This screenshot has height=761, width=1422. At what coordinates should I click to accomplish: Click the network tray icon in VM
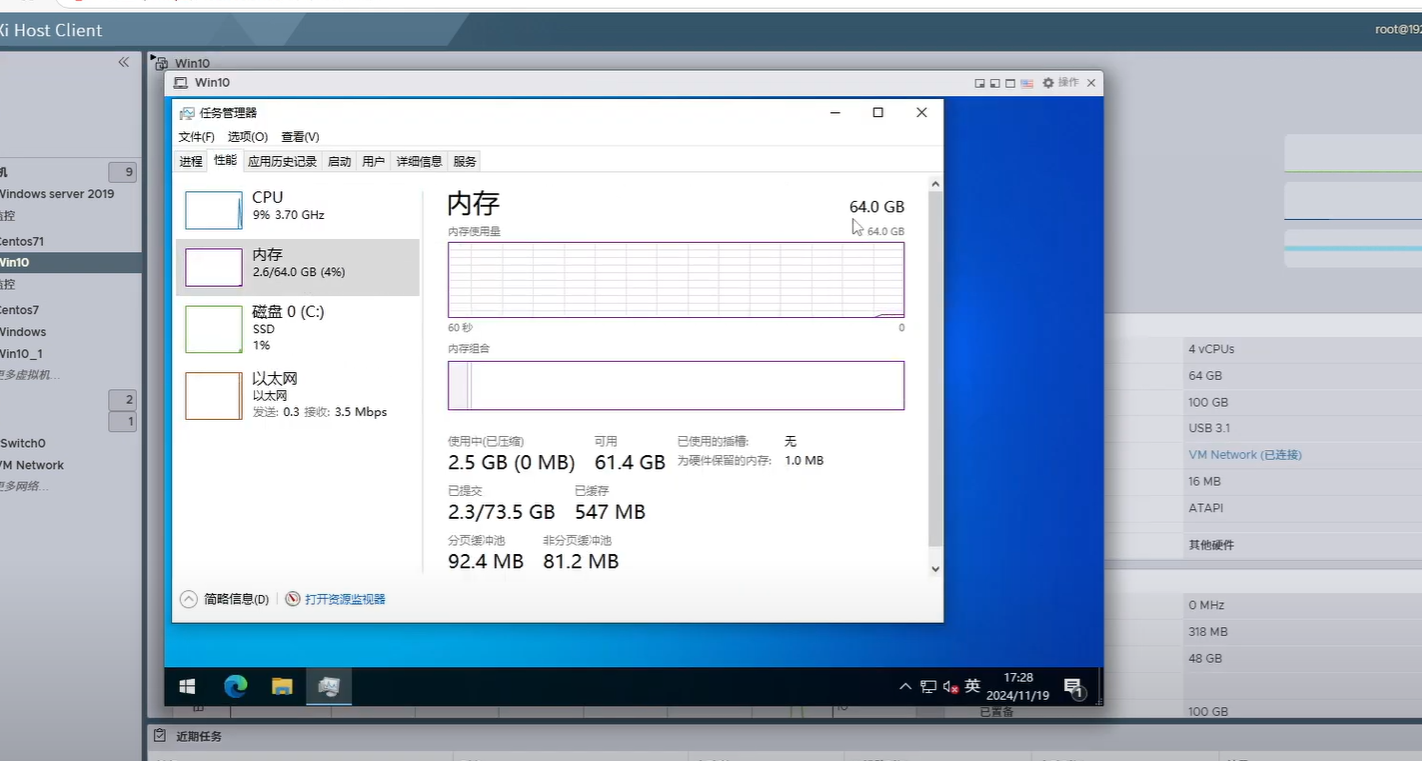tap(928, 687)
